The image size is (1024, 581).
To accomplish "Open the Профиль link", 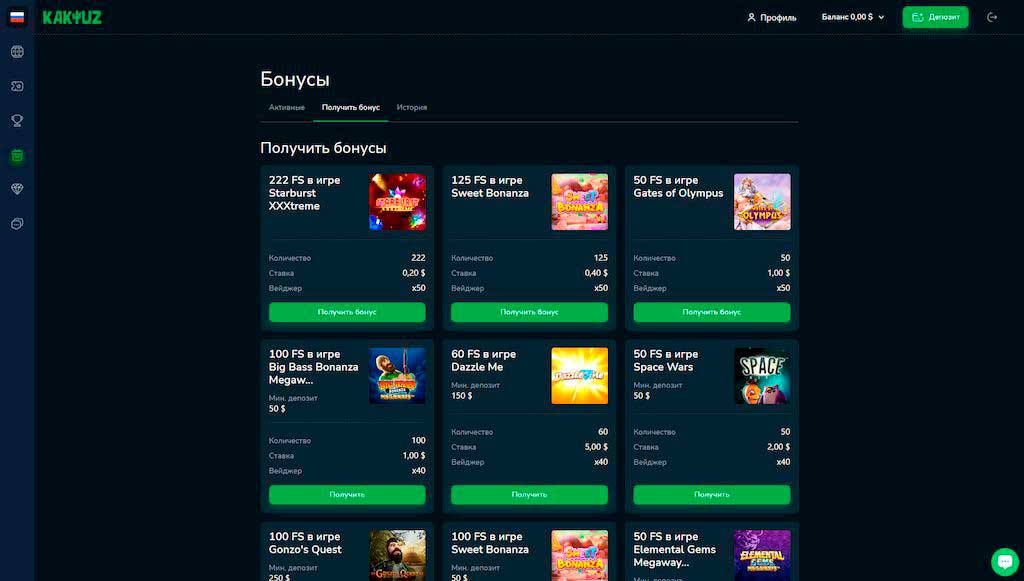I will (771, 18).
